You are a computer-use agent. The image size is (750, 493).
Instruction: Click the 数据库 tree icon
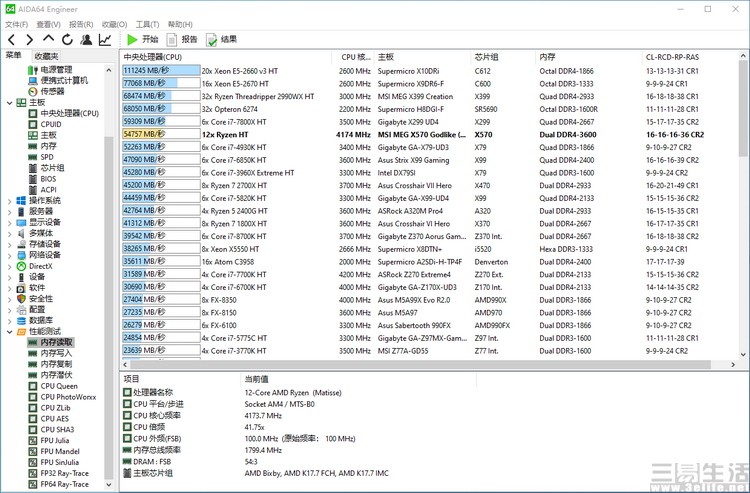coord(21,321)
